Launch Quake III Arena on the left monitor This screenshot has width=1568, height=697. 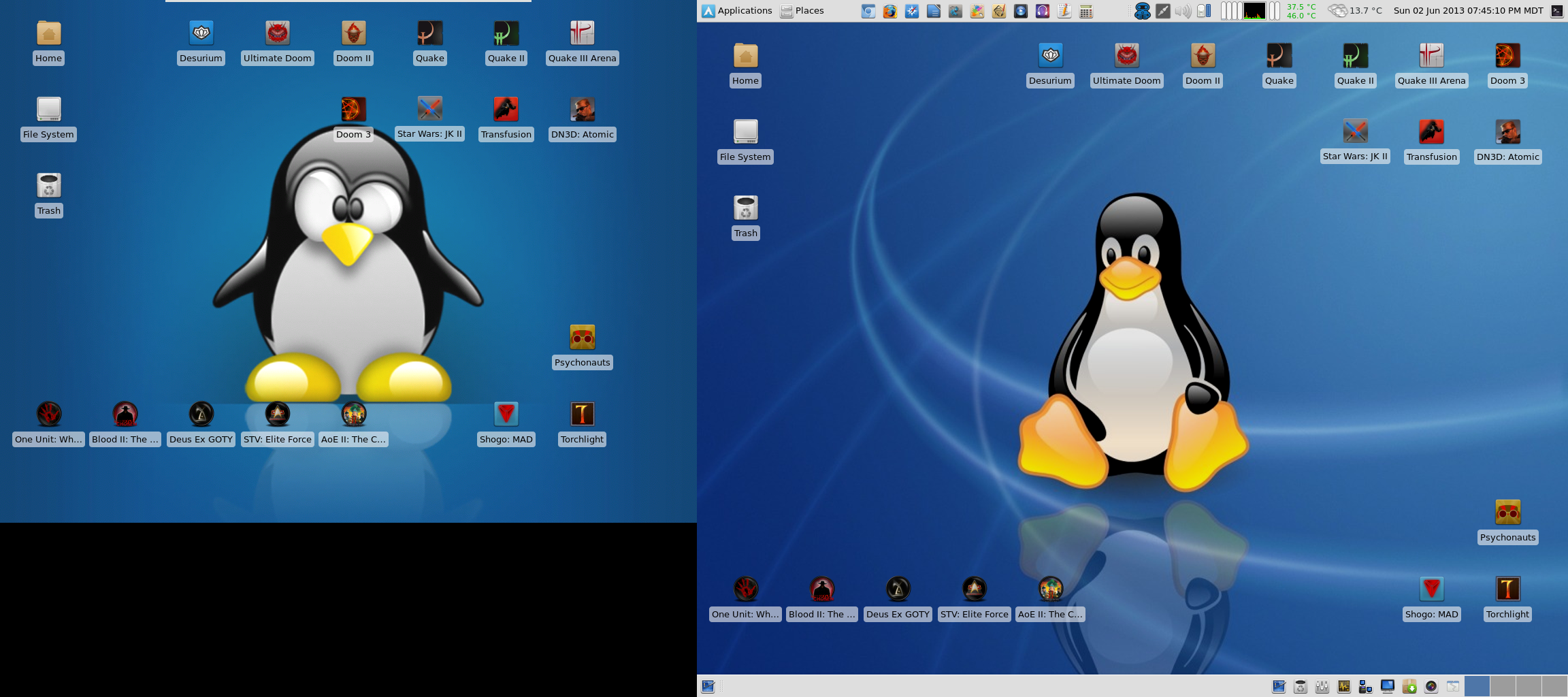tap(583, 43)
